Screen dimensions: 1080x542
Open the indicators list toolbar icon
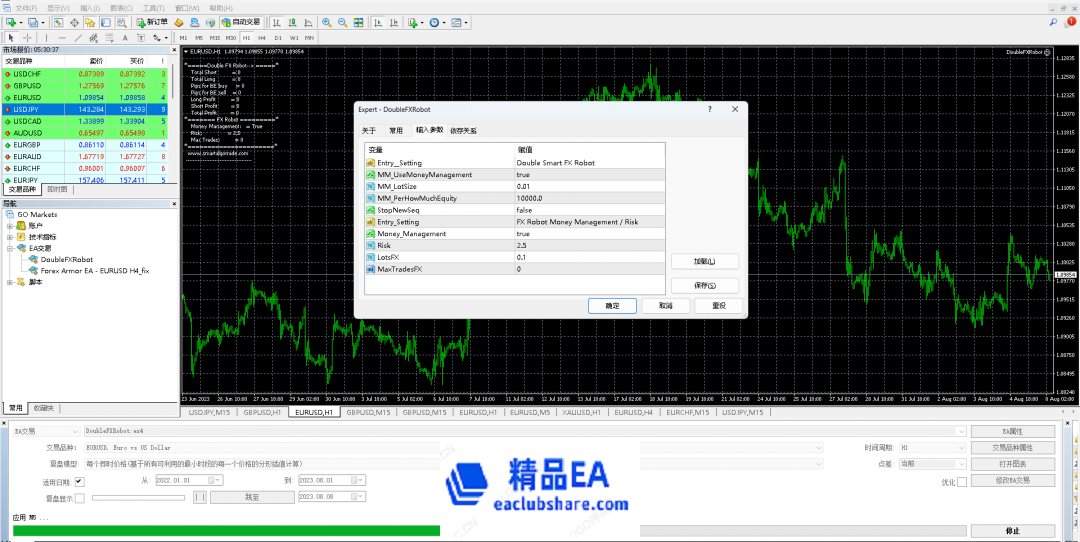click(x=413, y=23)
